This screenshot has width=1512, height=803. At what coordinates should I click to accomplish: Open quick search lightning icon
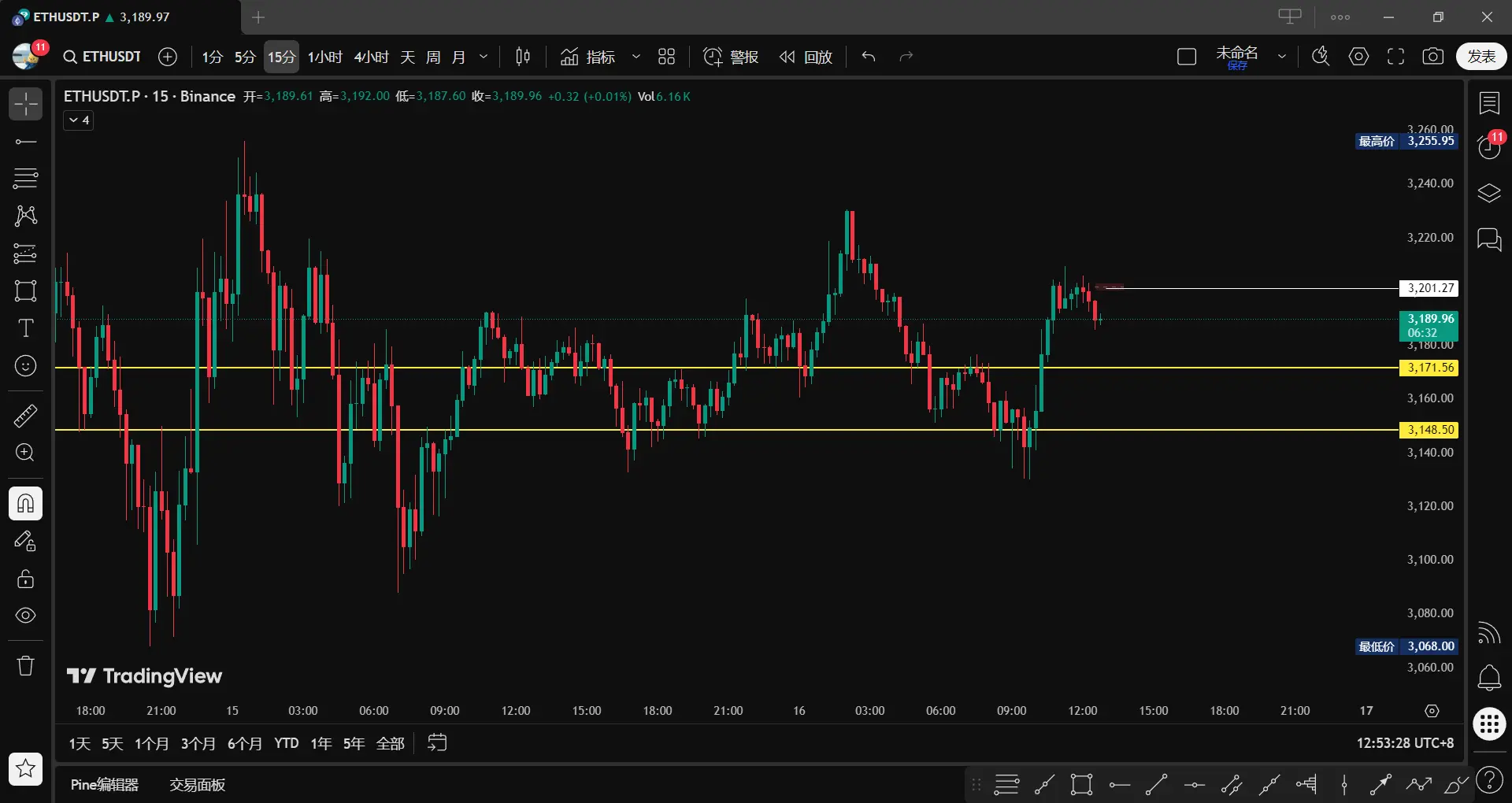click(x=1321, y=57)
